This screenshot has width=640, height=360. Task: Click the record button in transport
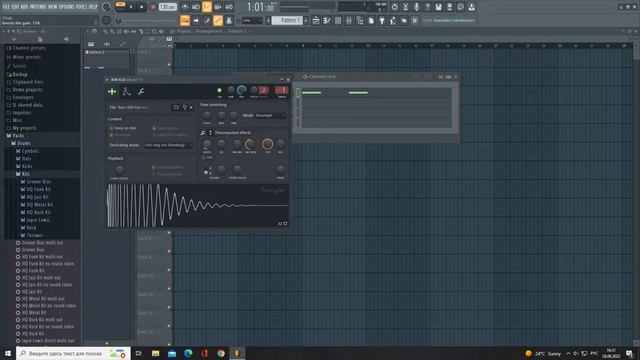[x=153, y=7]
